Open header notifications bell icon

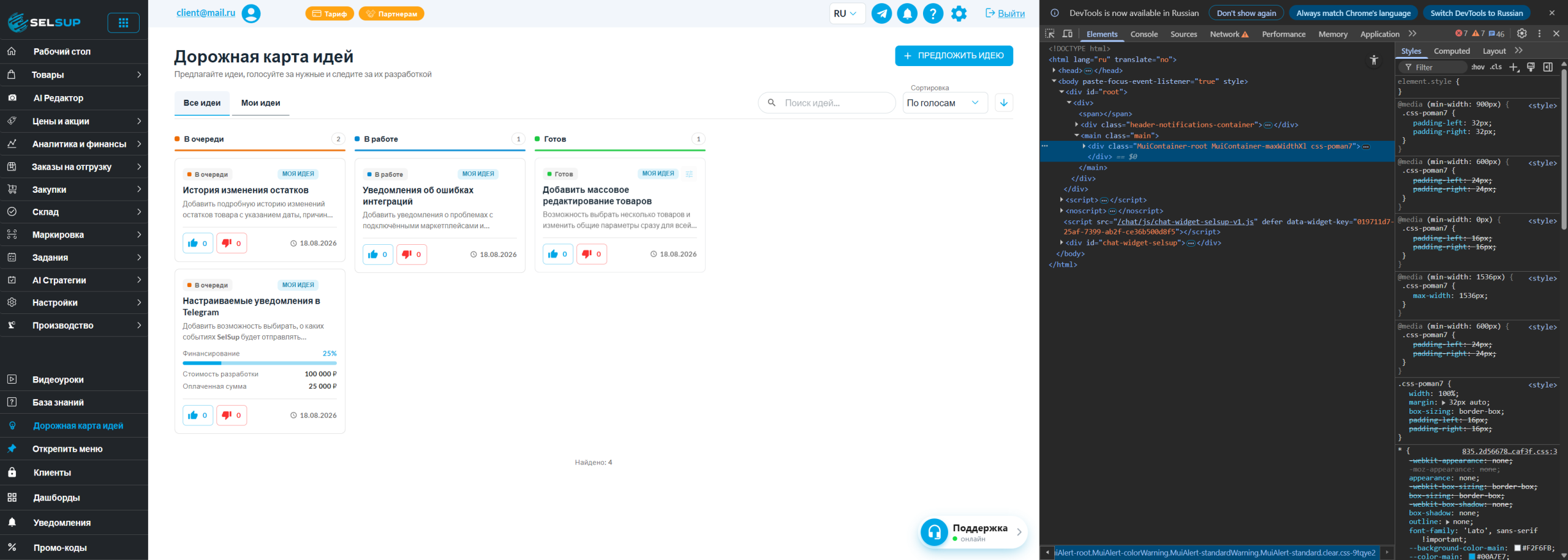907,13
